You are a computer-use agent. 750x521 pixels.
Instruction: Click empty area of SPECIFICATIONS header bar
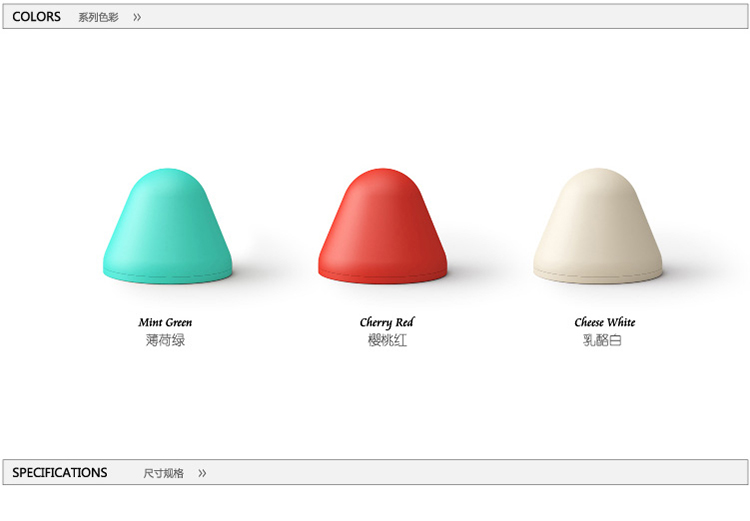pyautogui.click(x=480, y=473)
